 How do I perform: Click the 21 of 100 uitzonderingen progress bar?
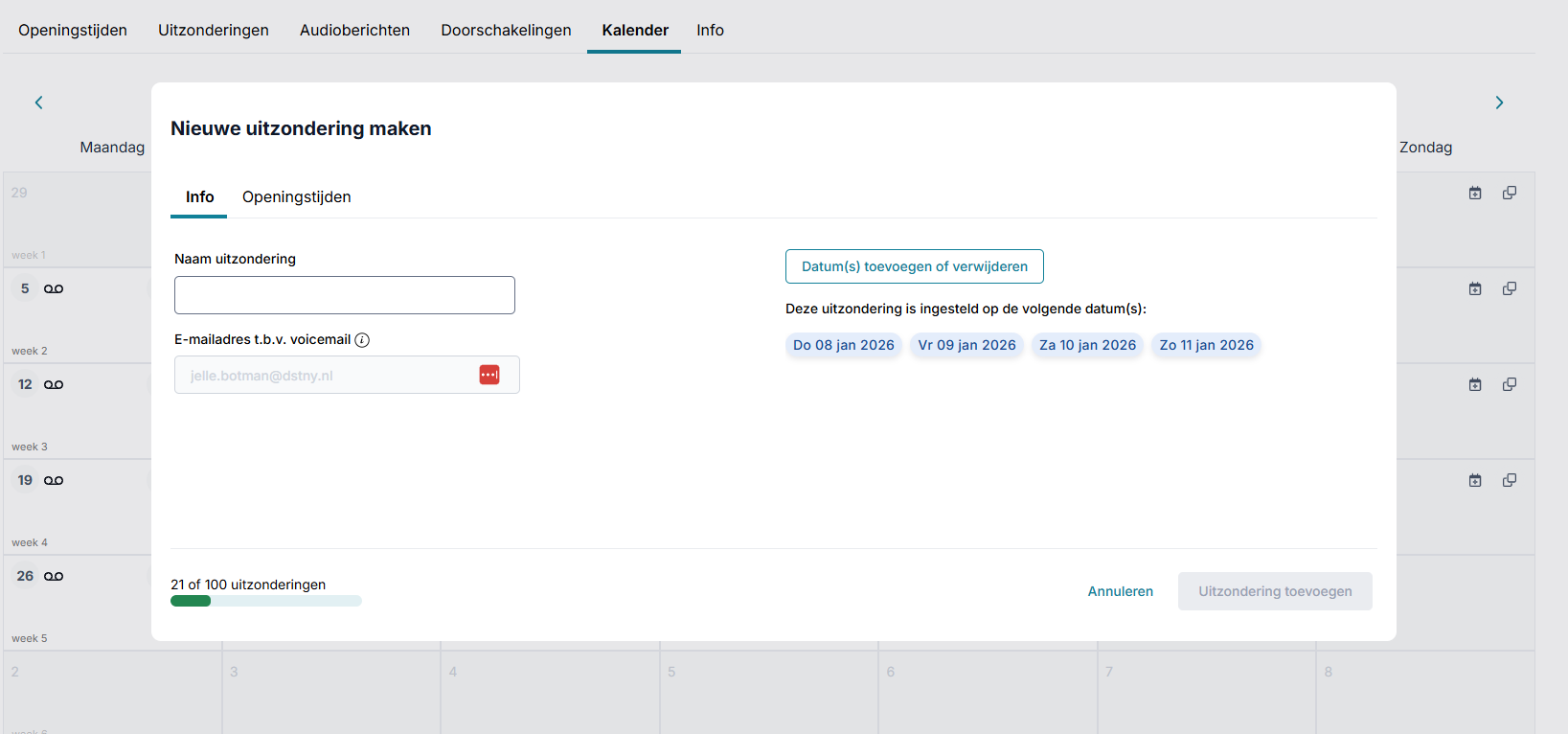266,601
